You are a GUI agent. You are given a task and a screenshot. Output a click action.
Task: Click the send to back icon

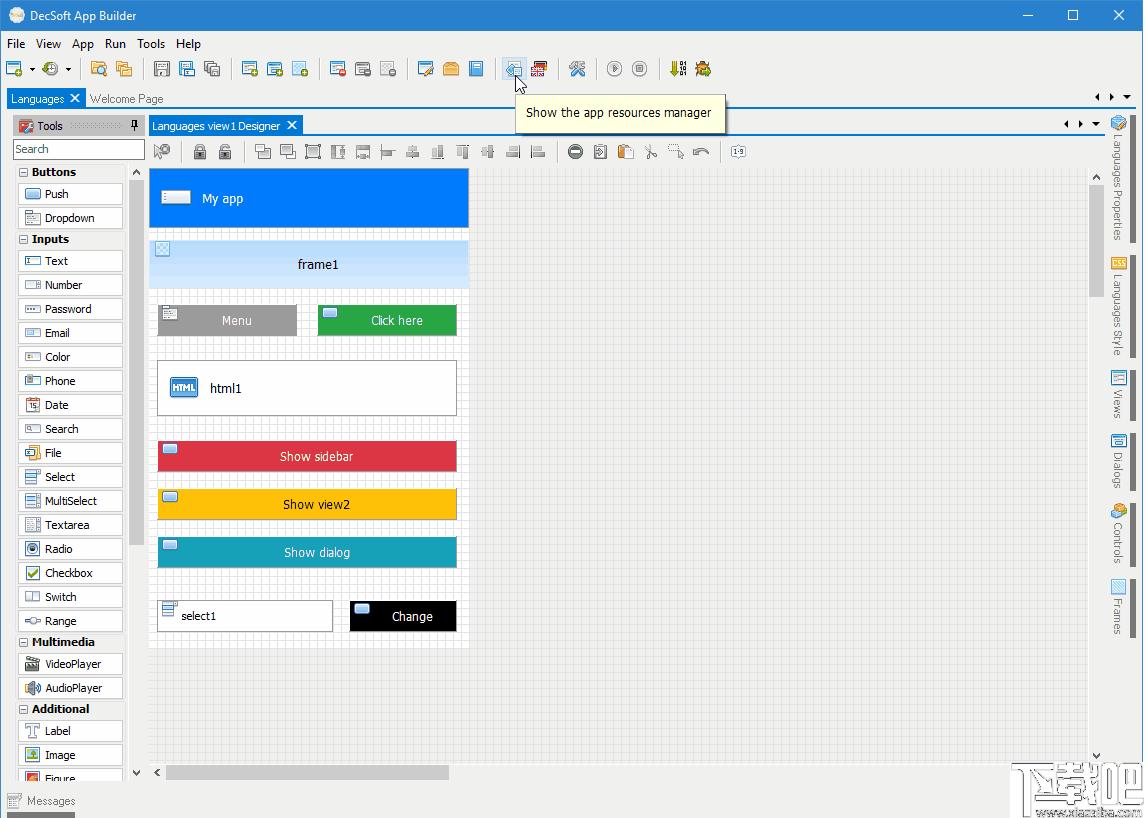(x=288, y=151)
